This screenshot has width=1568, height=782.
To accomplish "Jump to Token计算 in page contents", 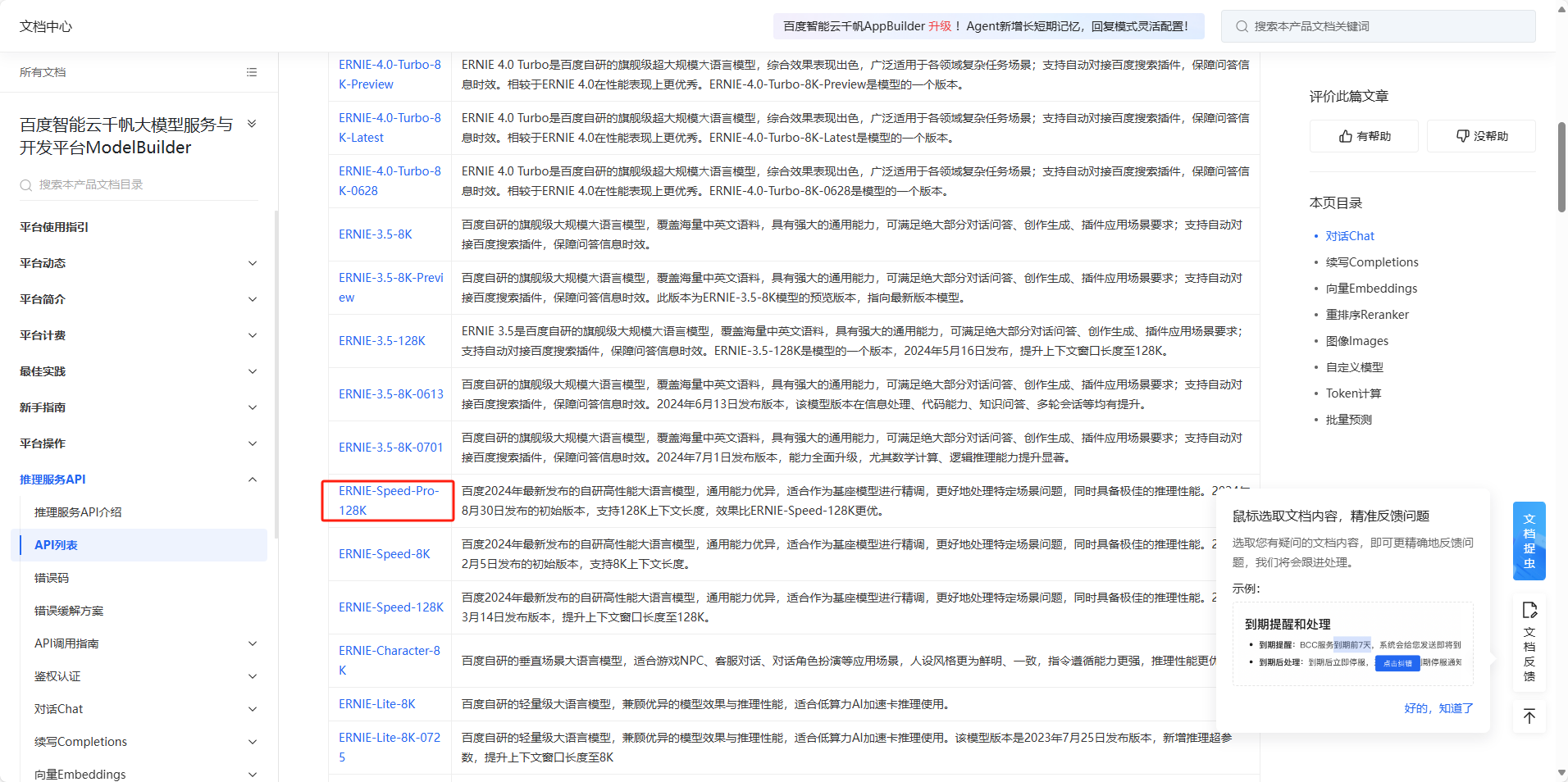I will click(x=1353, y=393).
